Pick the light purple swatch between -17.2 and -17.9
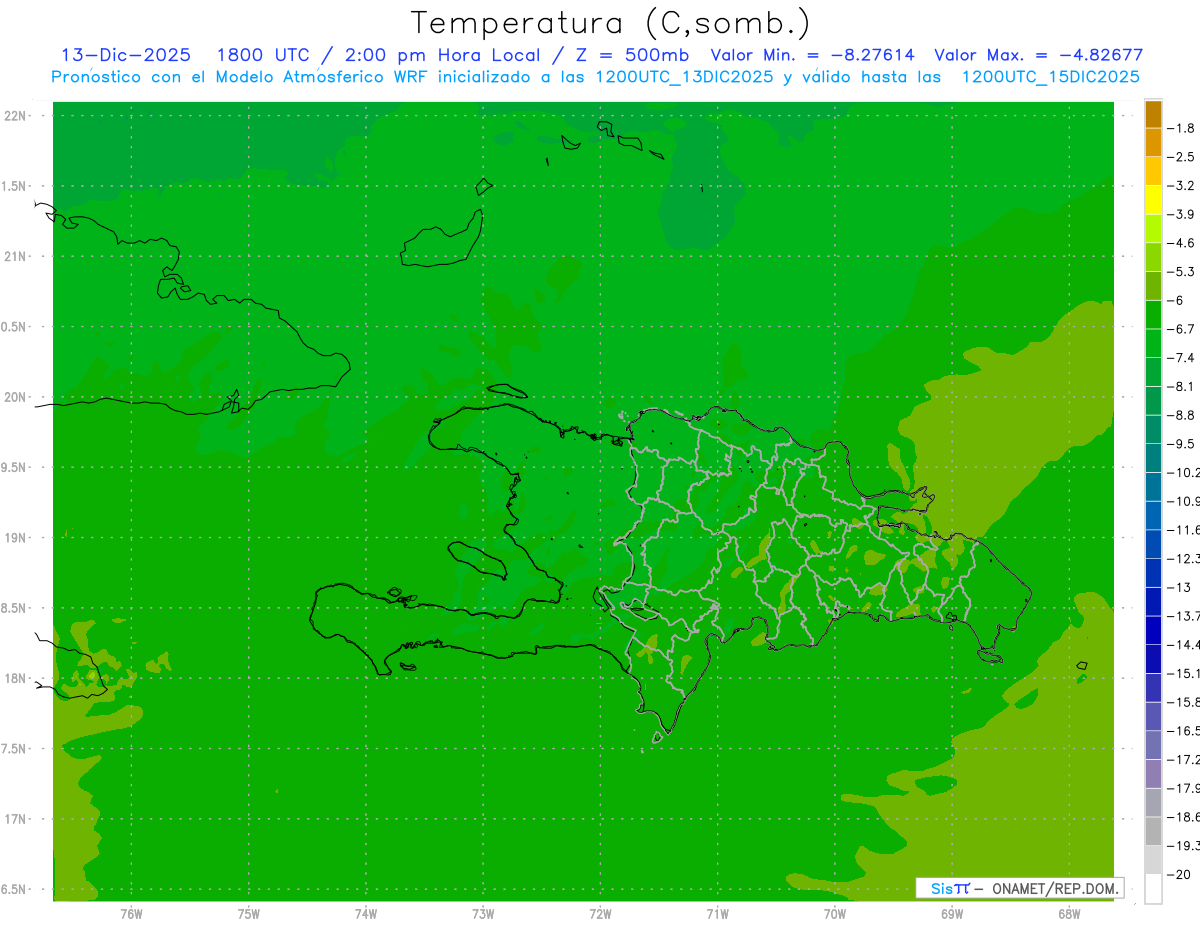The width and height of the screenshot is (1200, 927). 1153,774
